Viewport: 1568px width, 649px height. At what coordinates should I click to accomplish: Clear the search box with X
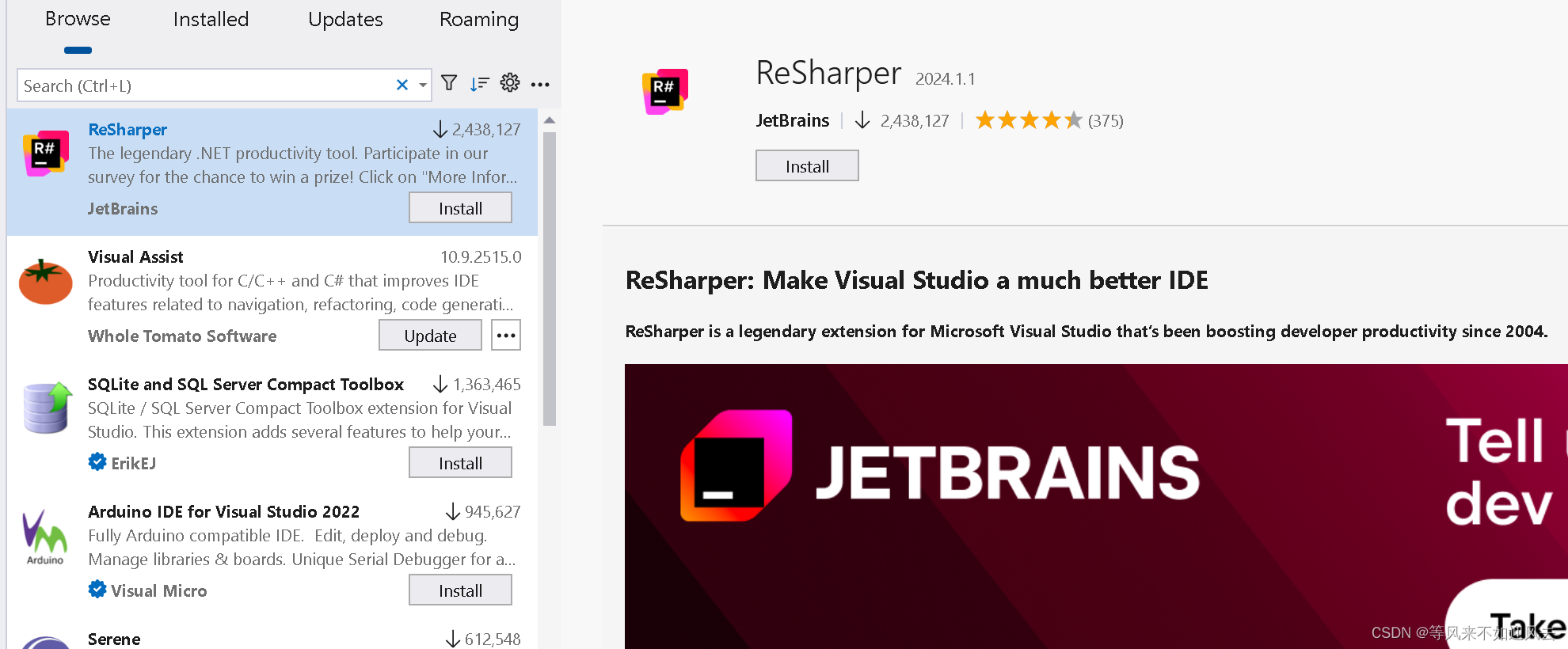click(x=402, y=85)
